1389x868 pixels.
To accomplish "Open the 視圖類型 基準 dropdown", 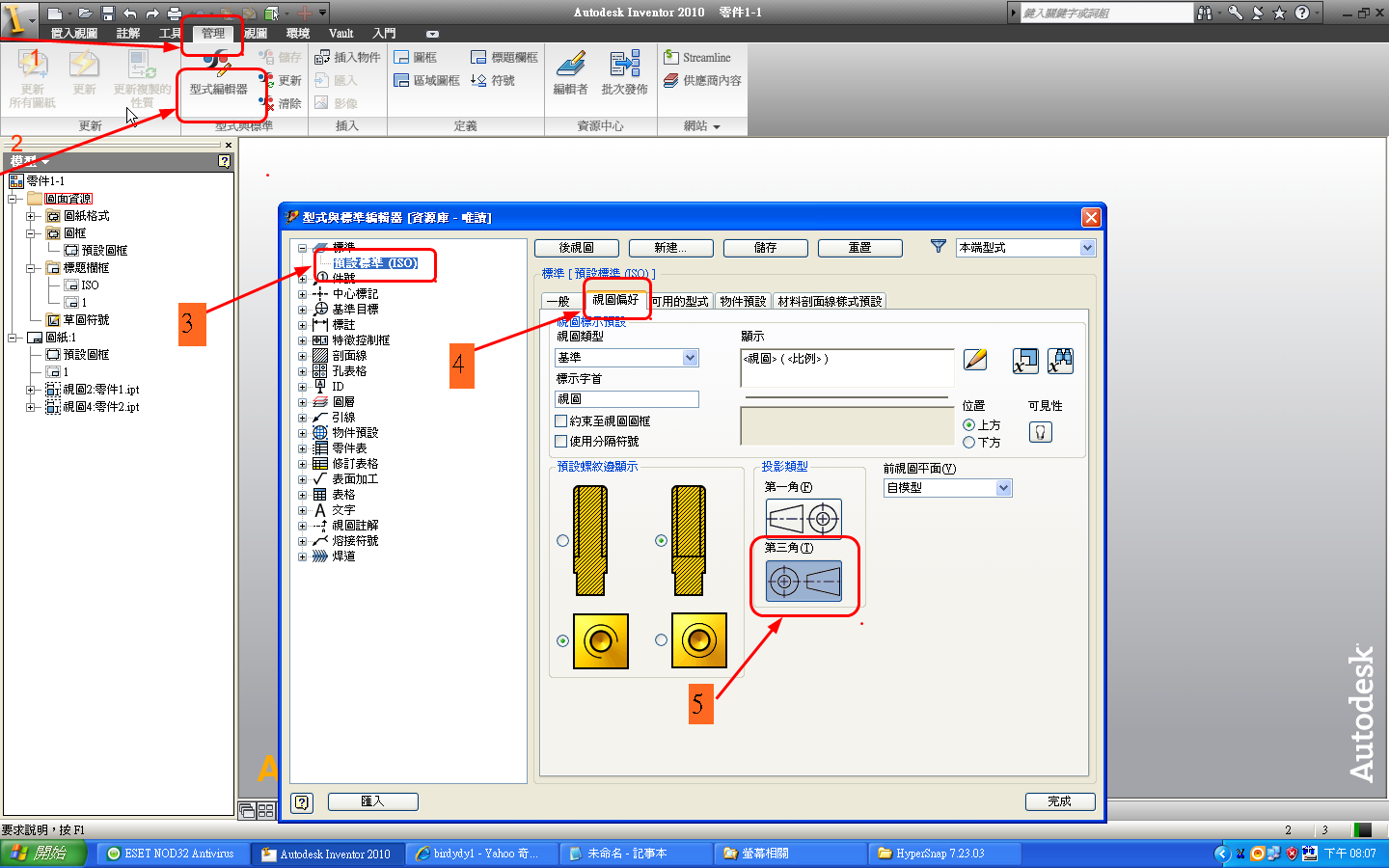I will [x=627, y=358].
